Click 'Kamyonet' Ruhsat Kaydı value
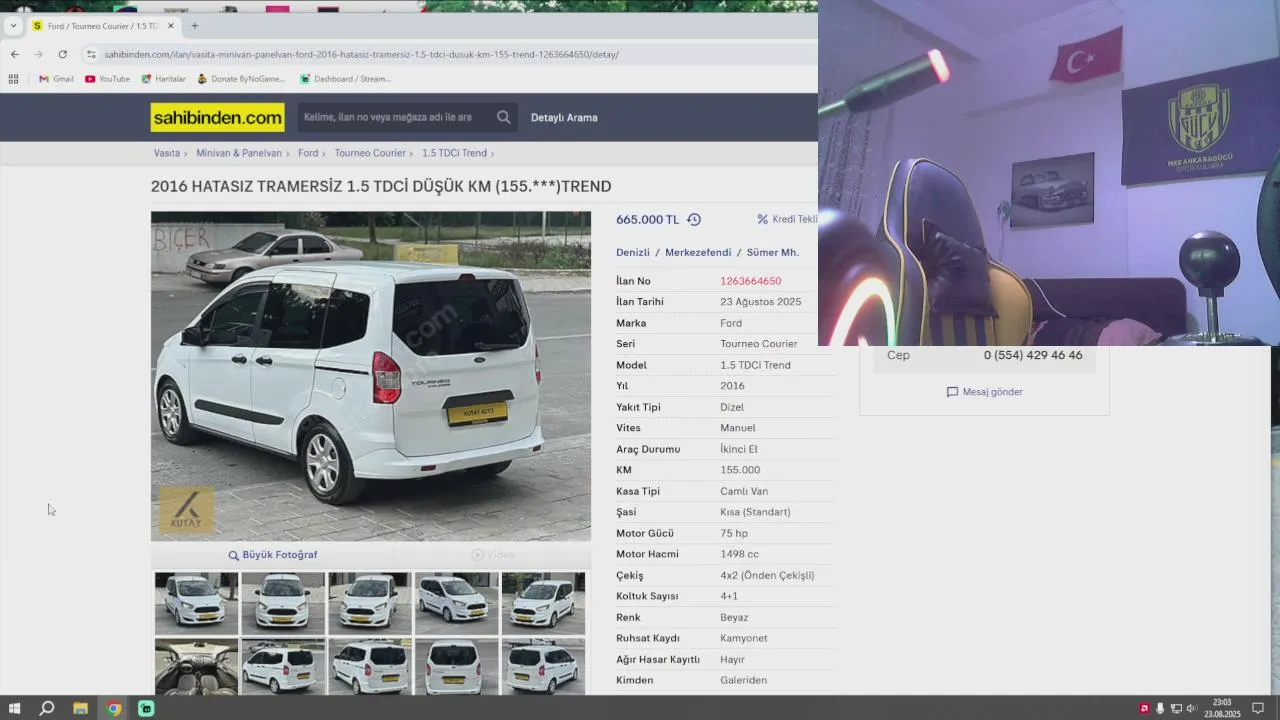This screenshot has height=720, width=1280. tap(744, 638)
